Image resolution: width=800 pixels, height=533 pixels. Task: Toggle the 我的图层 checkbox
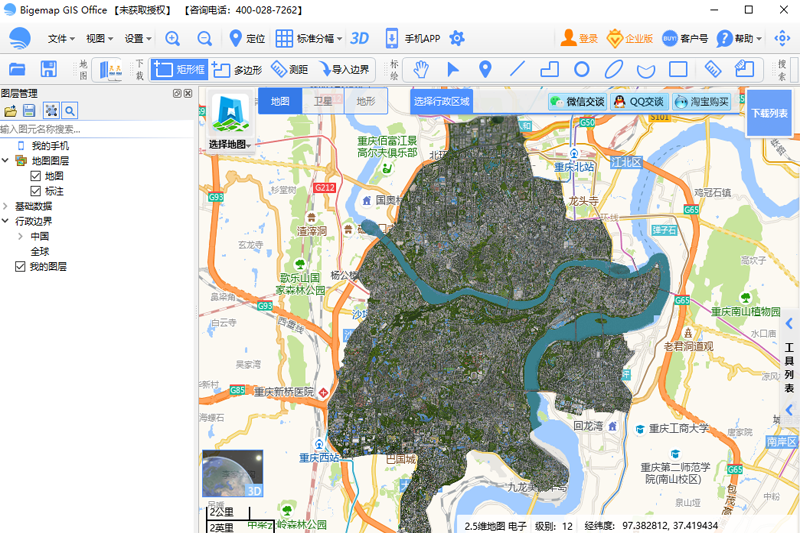20,267
